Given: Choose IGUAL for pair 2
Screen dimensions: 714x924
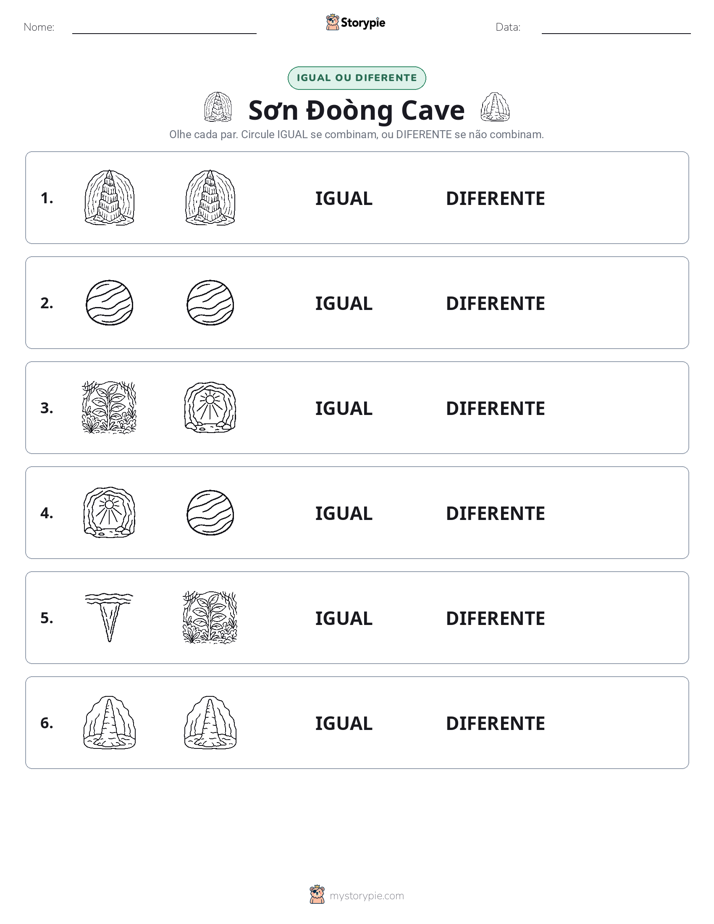Looking at the screenshot, I should [x=343, y=303].
